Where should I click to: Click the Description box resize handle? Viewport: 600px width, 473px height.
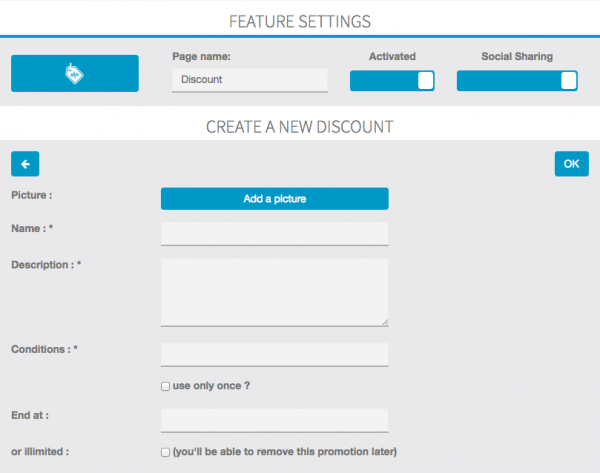coord(384,322)
